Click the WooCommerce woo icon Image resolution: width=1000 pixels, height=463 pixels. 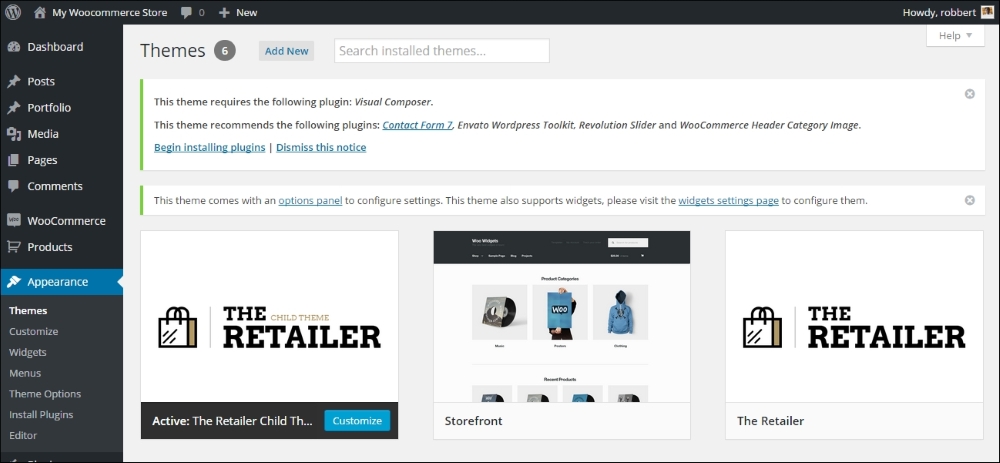tap(13, 221)
